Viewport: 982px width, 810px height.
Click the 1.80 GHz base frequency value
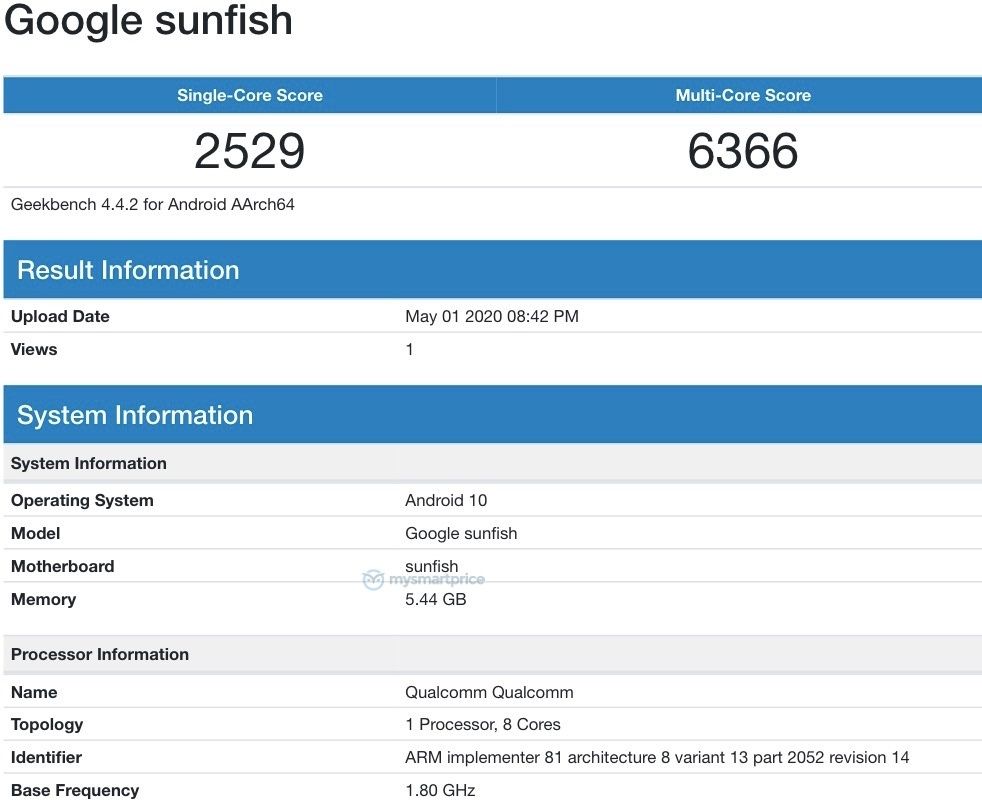(440, 790)
